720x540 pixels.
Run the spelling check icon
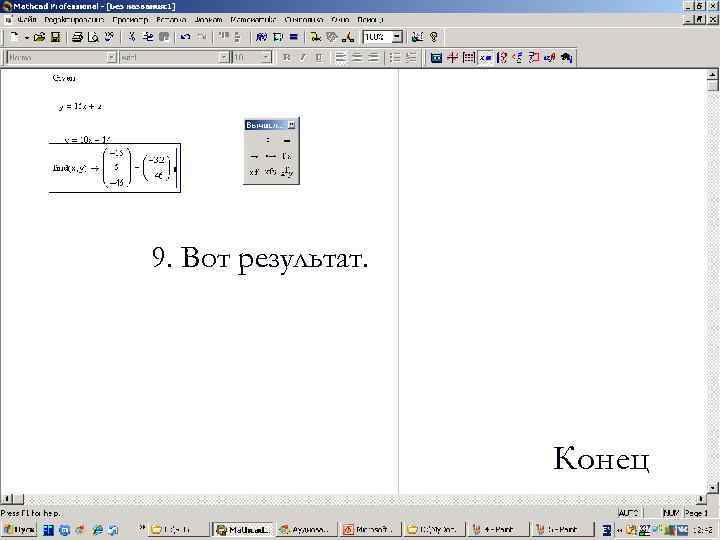click(x=109, y=37)
